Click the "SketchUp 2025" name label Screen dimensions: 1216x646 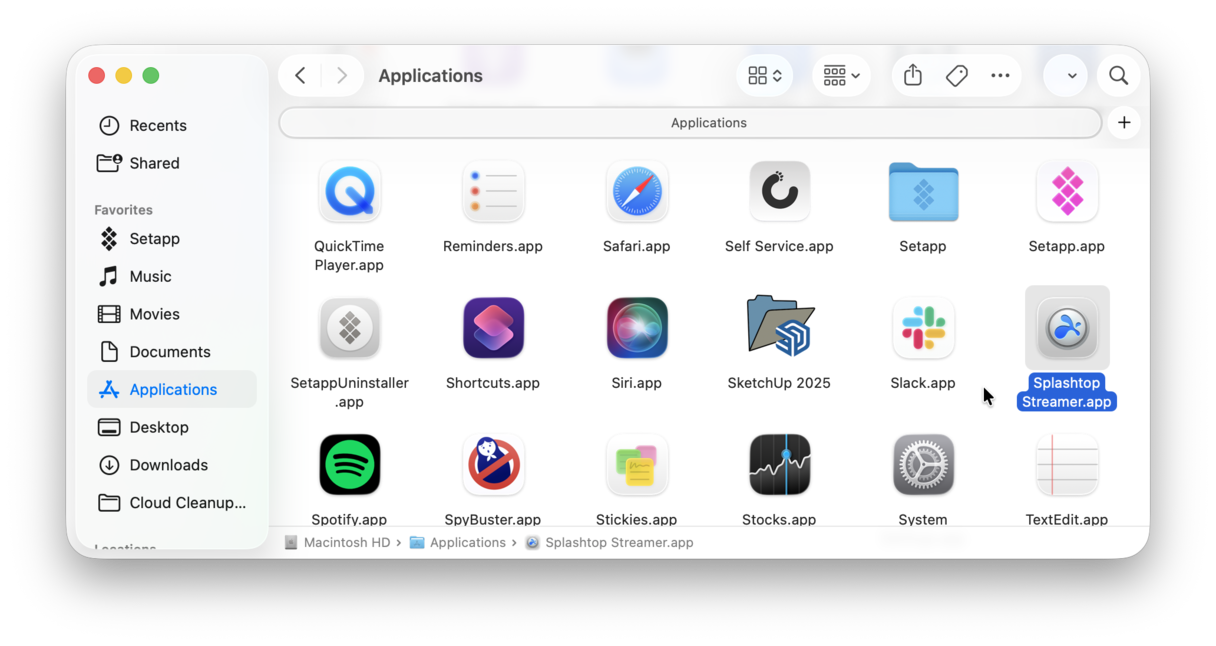pos(779,383)
